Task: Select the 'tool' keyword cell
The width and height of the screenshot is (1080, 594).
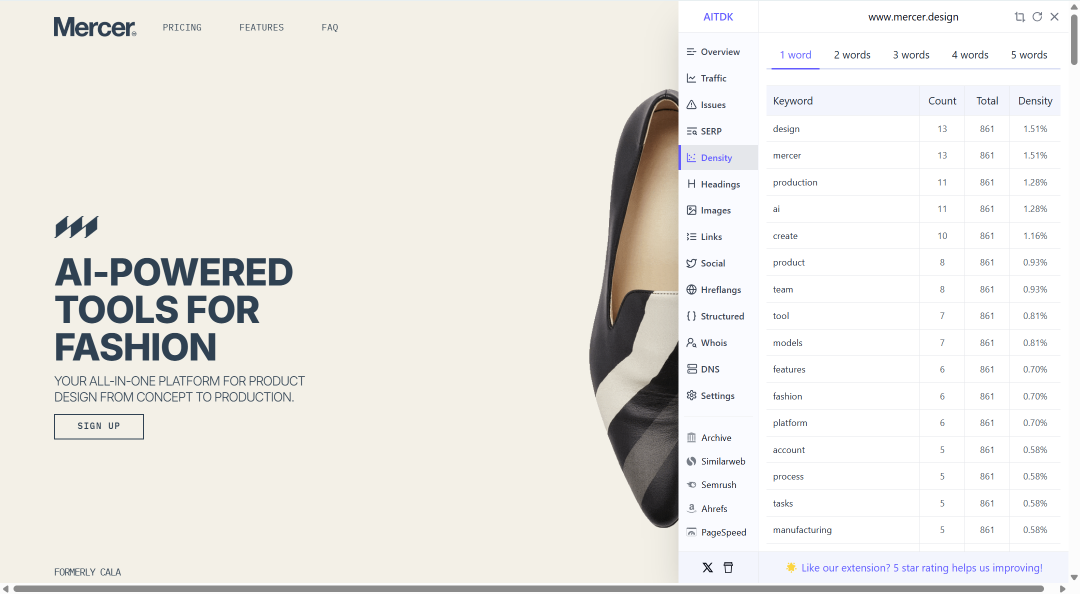Action: [843, 316]
